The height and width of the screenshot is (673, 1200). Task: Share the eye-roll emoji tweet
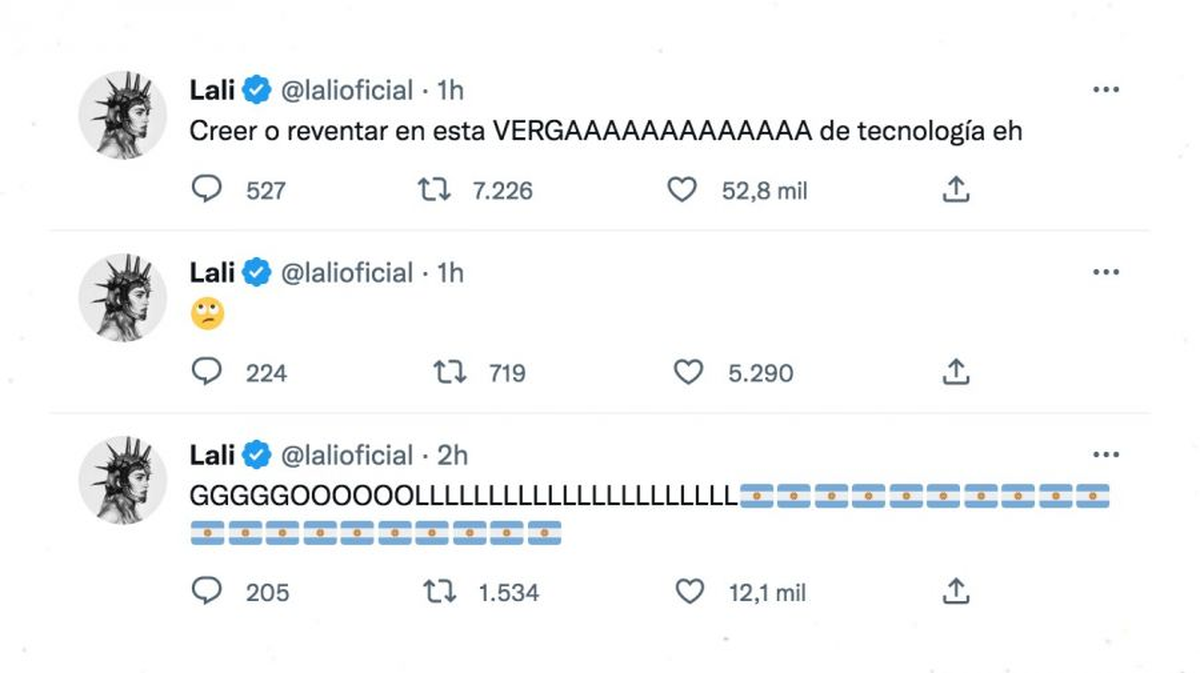pos(956,372)
